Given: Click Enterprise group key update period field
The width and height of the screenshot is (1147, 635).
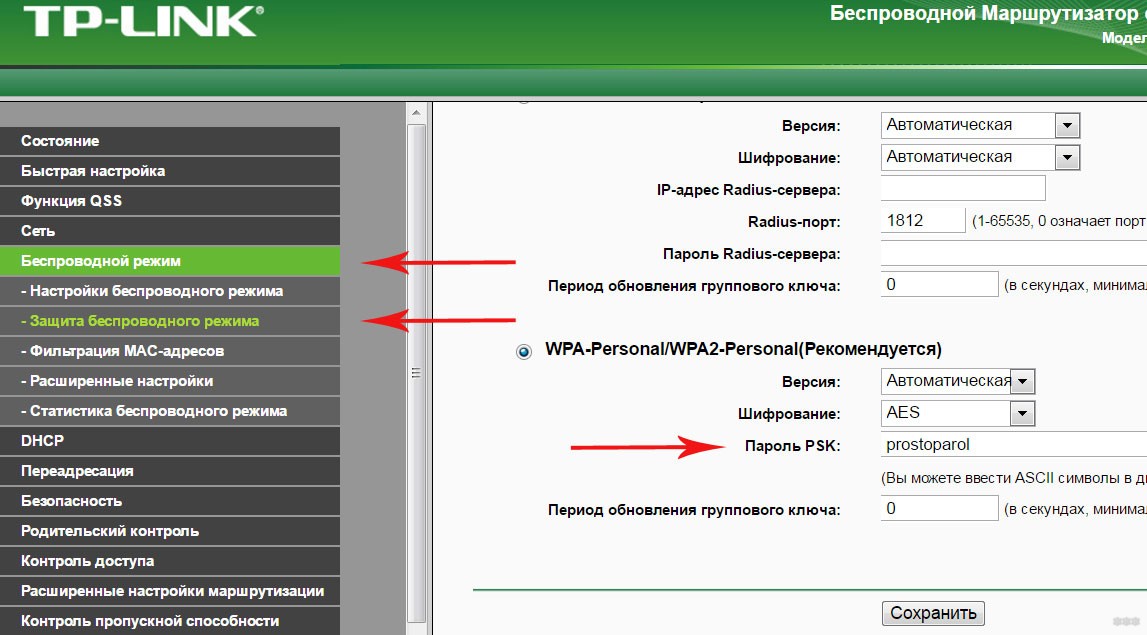Looking at the screenshot, I should tap(939, 285).
